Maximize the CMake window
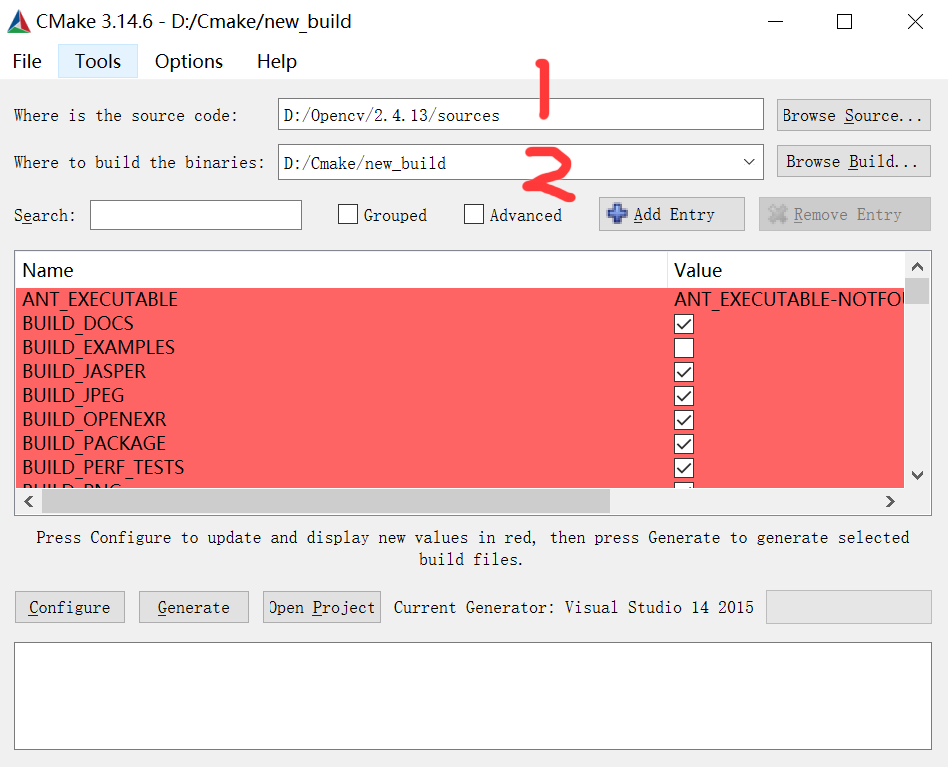The image size is (948, 767). pyautogui.click(x=844, y=22)
